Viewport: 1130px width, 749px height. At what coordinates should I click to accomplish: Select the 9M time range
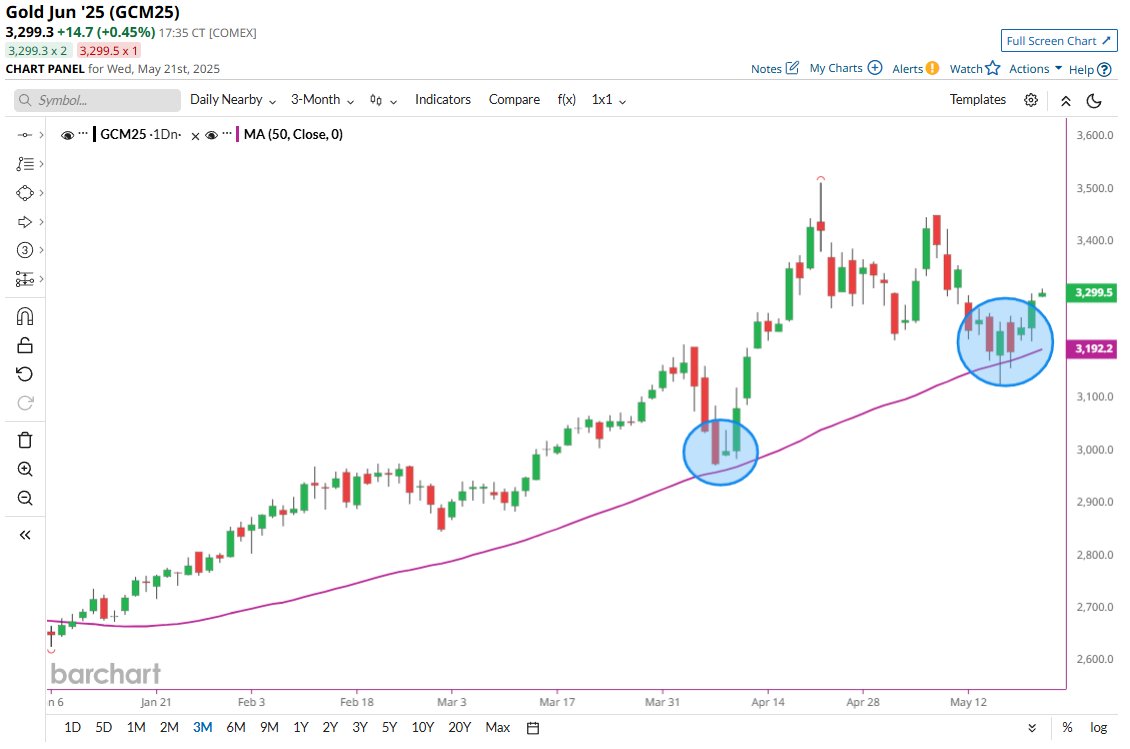269,727
